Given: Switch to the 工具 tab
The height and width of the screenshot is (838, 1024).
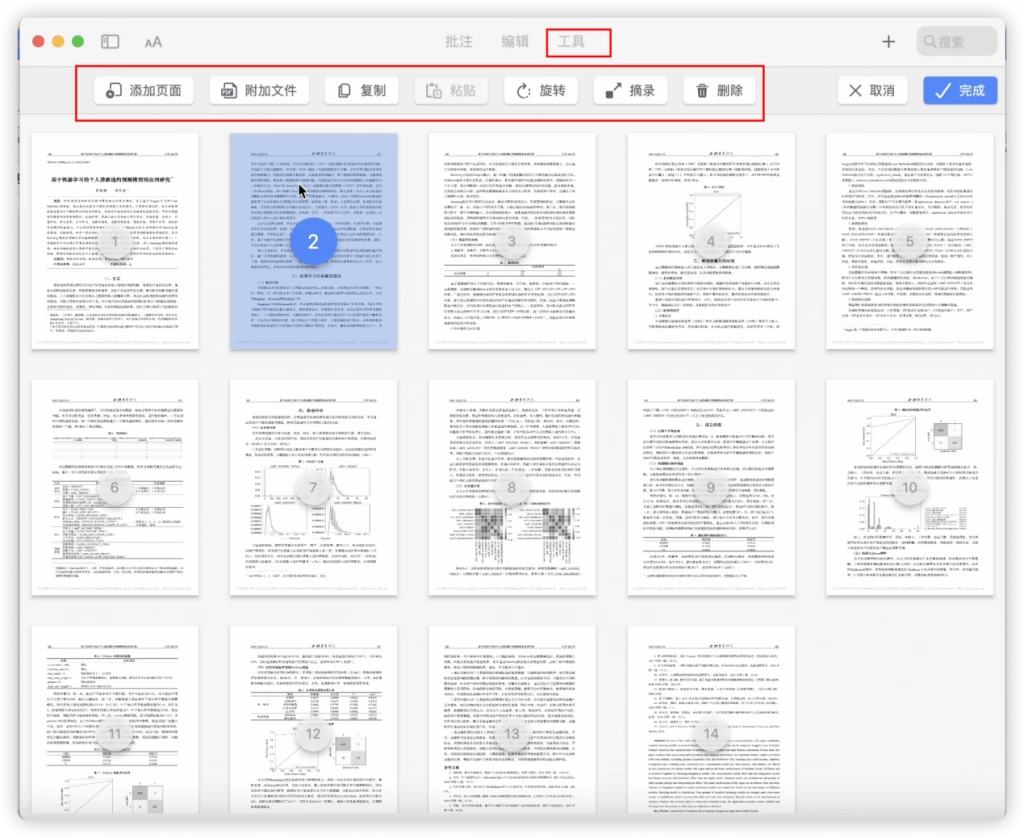Looking at the screenshot, I should pyautogui.click(x=571, y=42).
